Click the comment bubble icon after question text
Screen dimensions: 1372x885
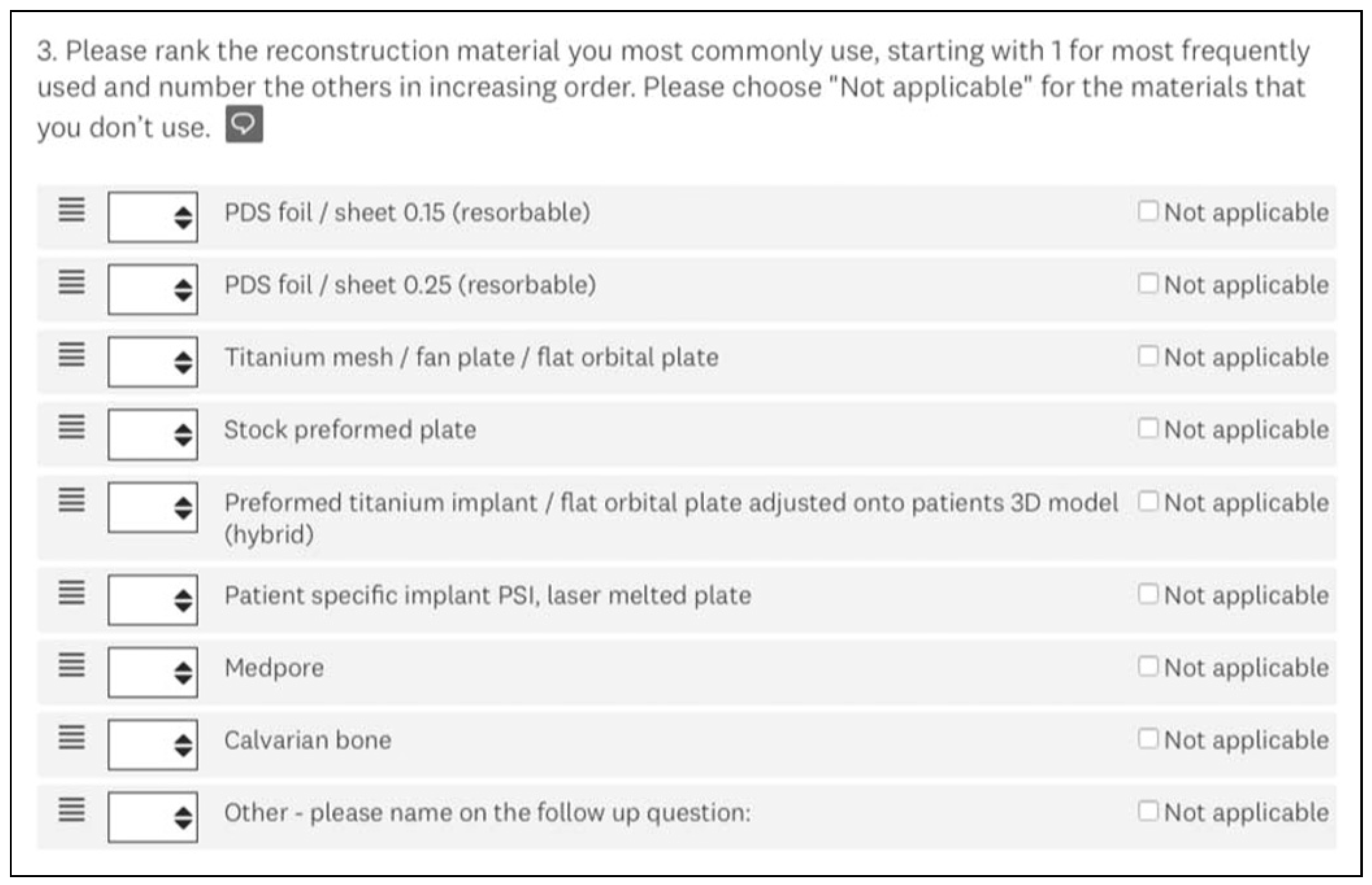coord(244,123)
